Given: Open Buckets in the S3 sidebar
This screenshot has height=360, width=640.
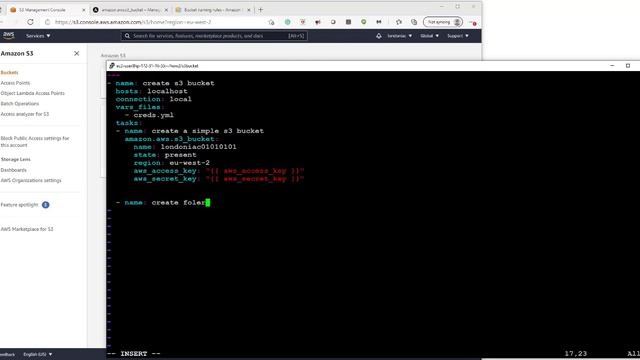Looking at the screenshot, I should 9,73.
